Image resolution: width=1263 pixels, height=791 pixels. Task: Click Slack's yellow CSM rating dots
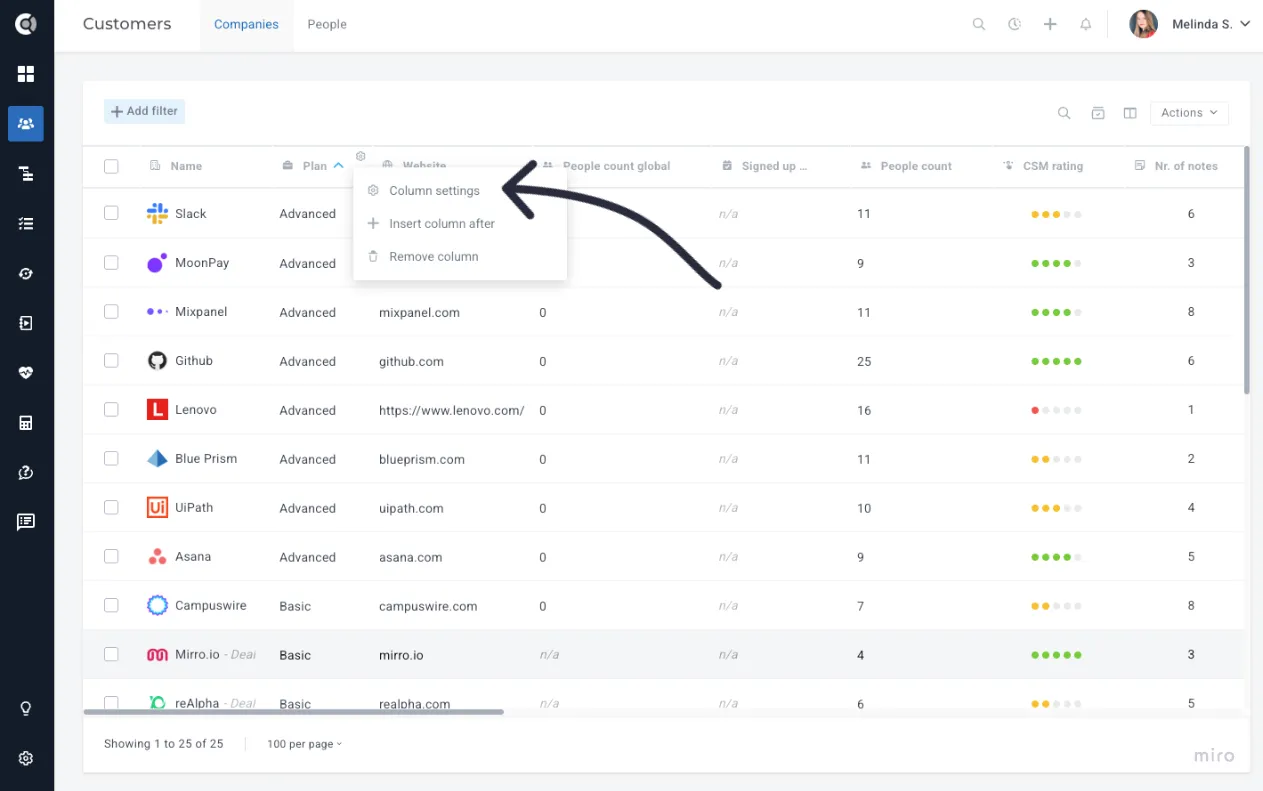[1056, 214]
